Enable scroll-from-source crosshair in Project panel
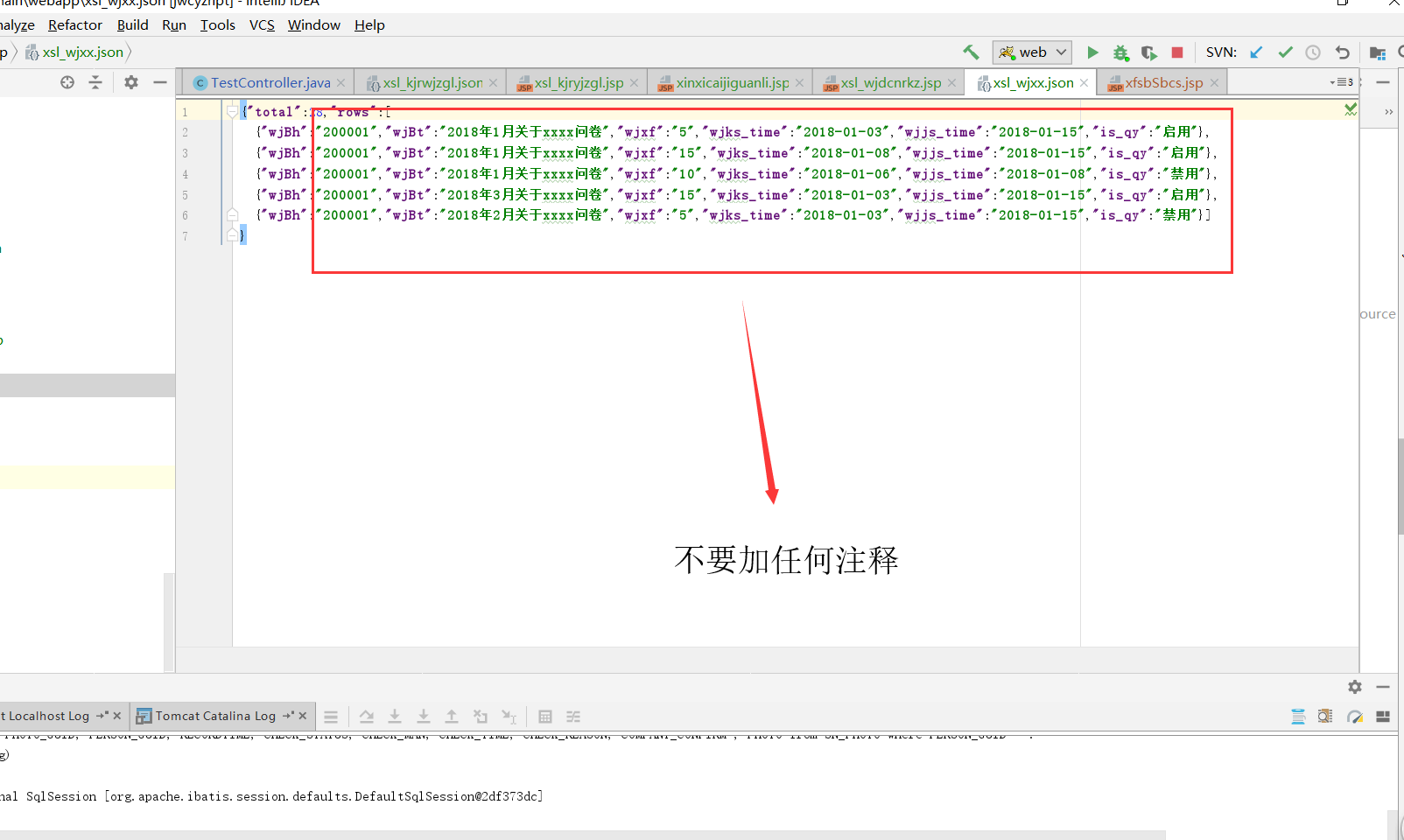The height and width of the screenshot is (840, 1404). 67,82
